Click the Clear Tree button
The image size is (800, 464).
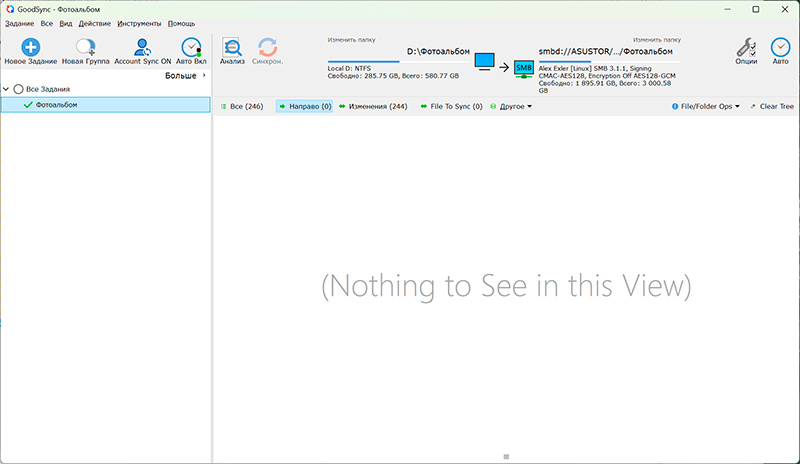pyautogui.click(x=771, y=106)
